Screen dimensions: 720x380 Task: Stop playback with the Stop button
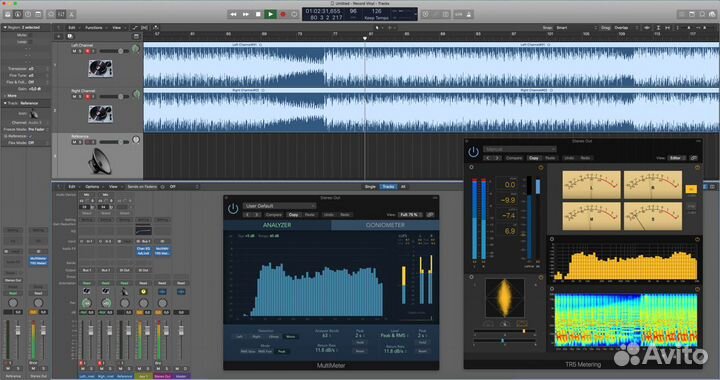click(258, 14)
